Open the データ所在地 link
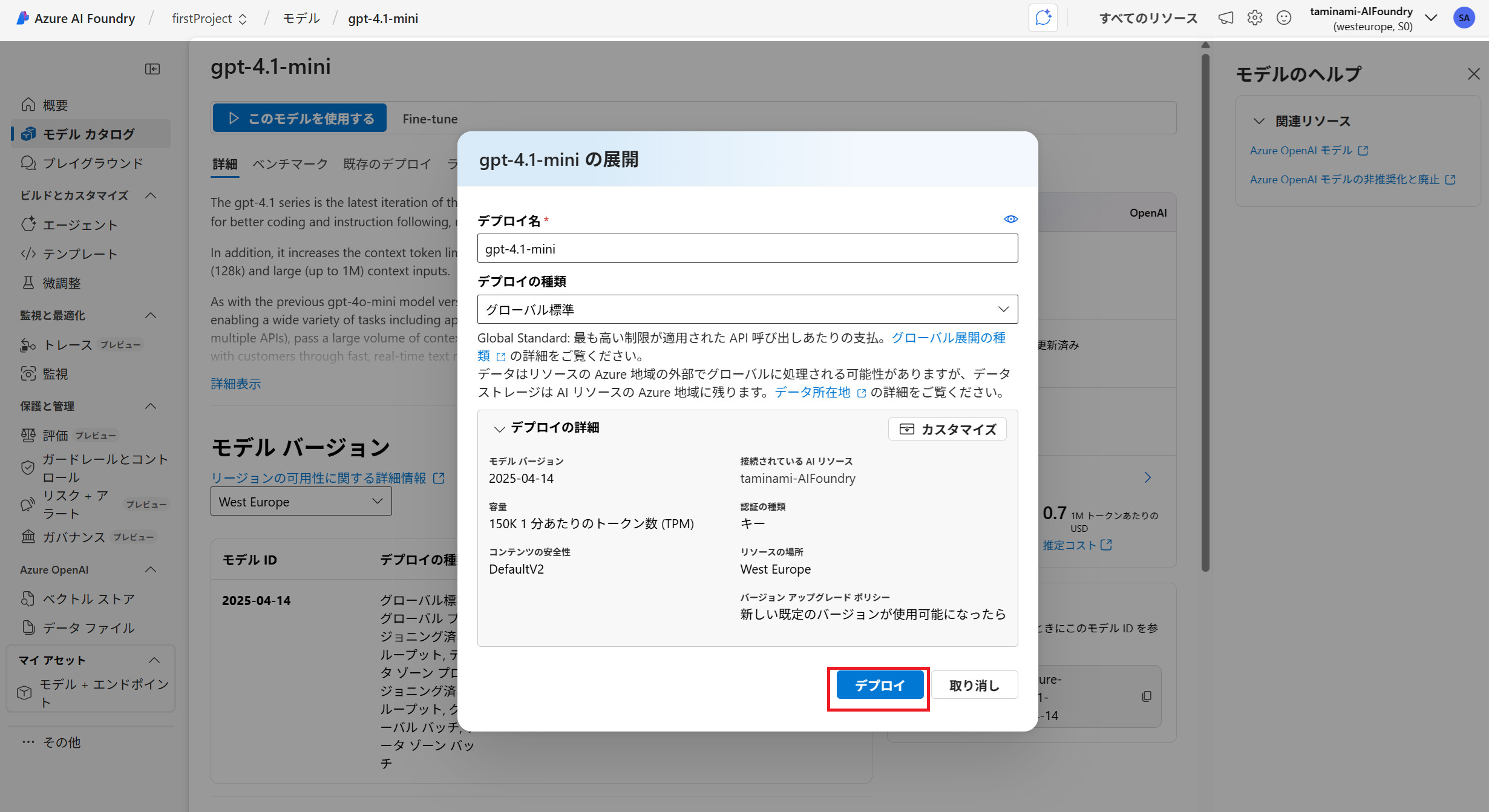 coord(813,392)
